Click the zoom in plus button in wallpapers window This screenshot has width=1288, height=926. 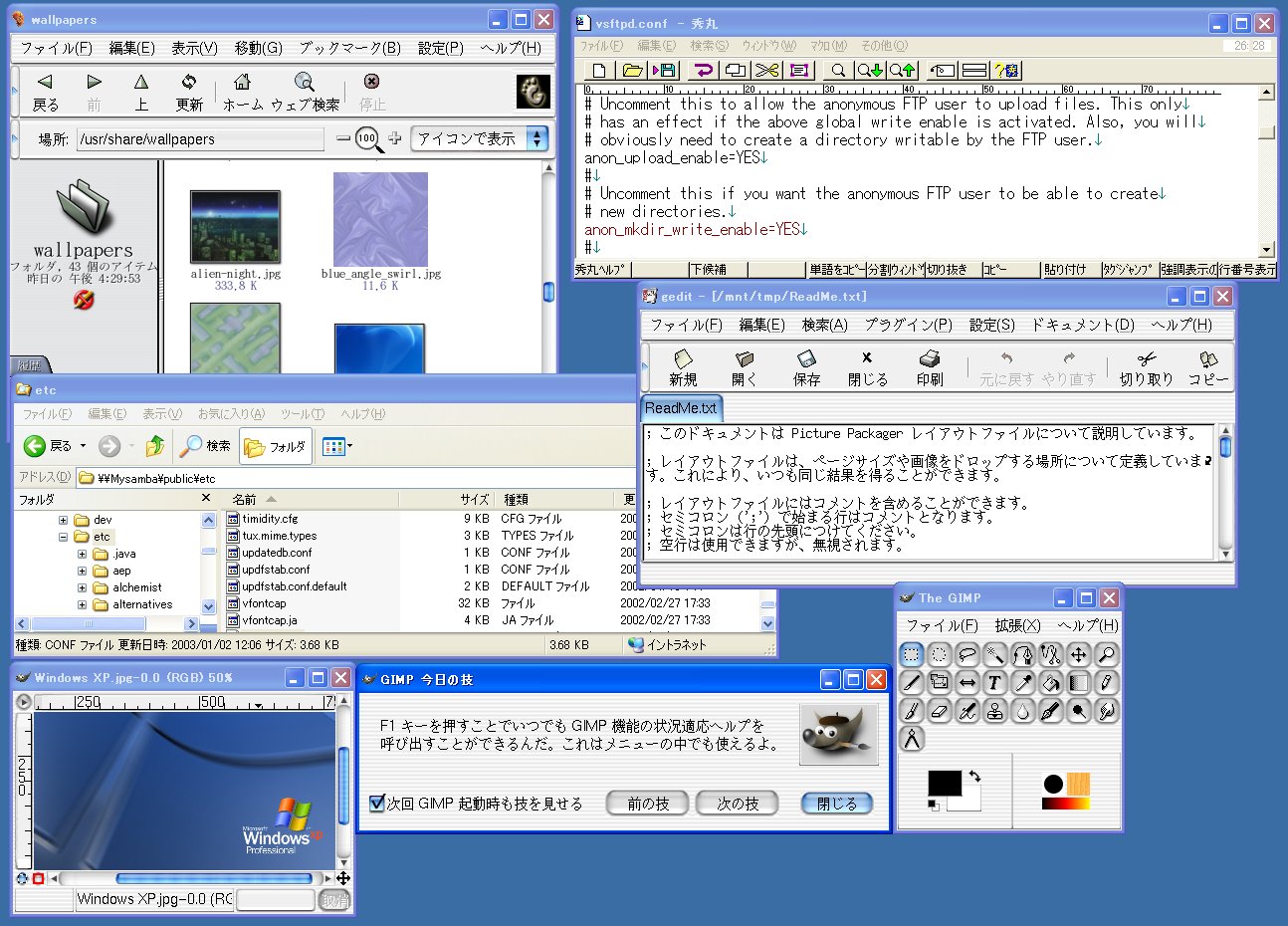pyautogui.click(x=394, y=138)
